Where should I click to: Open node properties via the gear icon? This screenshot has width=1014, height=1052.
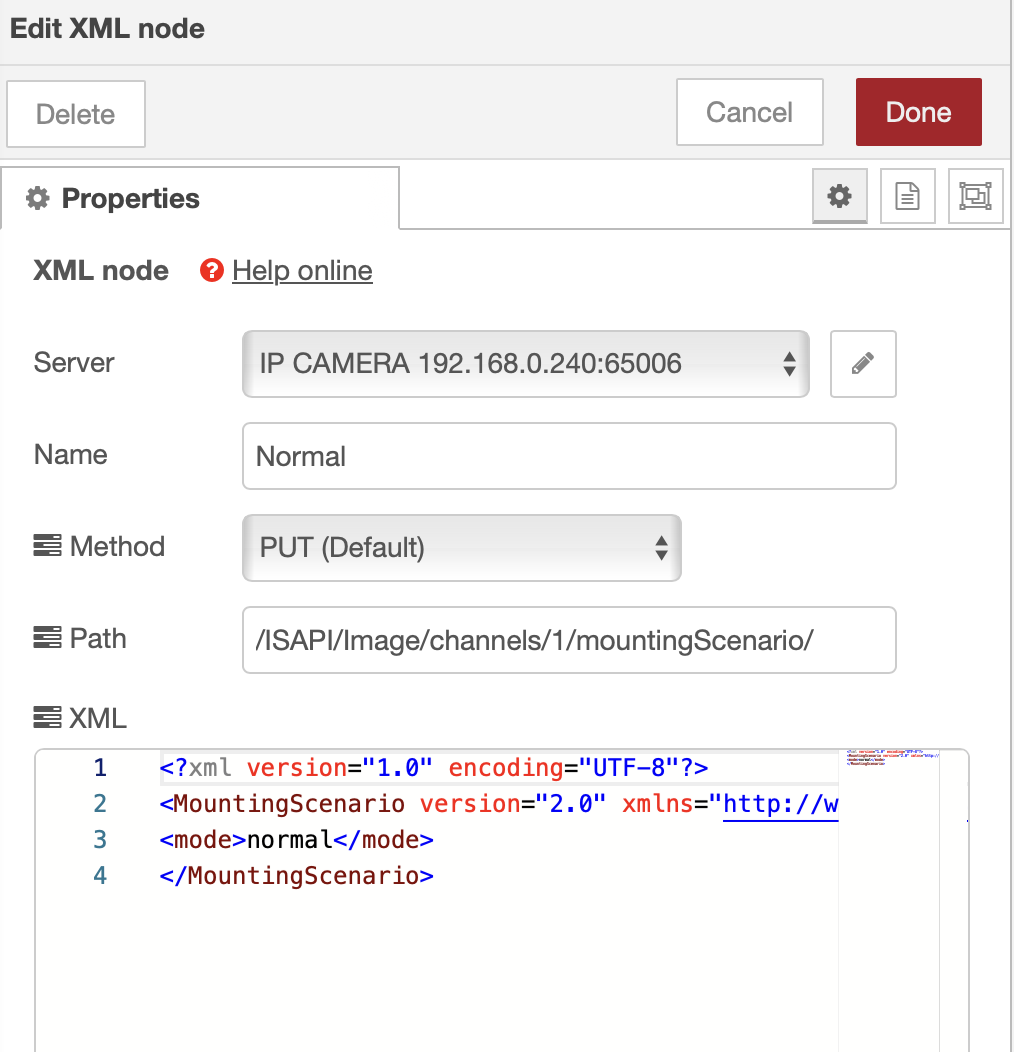tap(839, 195)
